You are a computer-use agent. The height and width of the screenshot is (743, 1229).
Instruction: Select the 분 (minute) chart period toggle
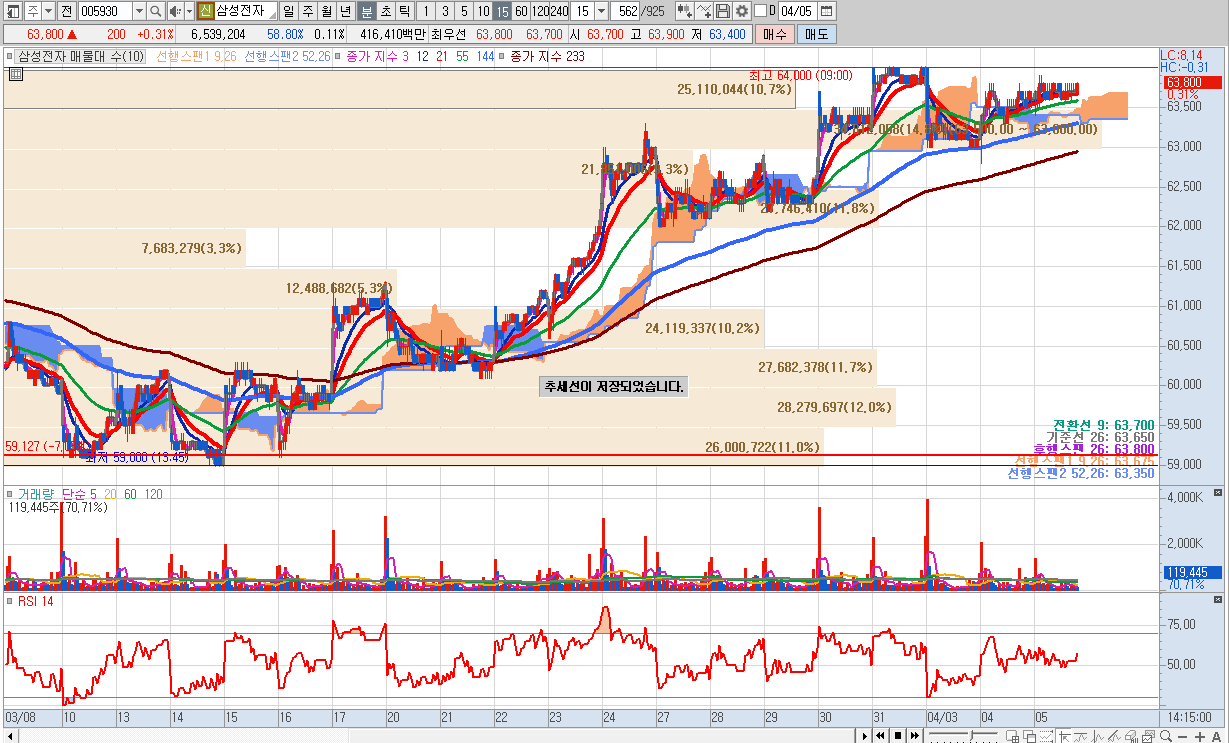(366, 11)
